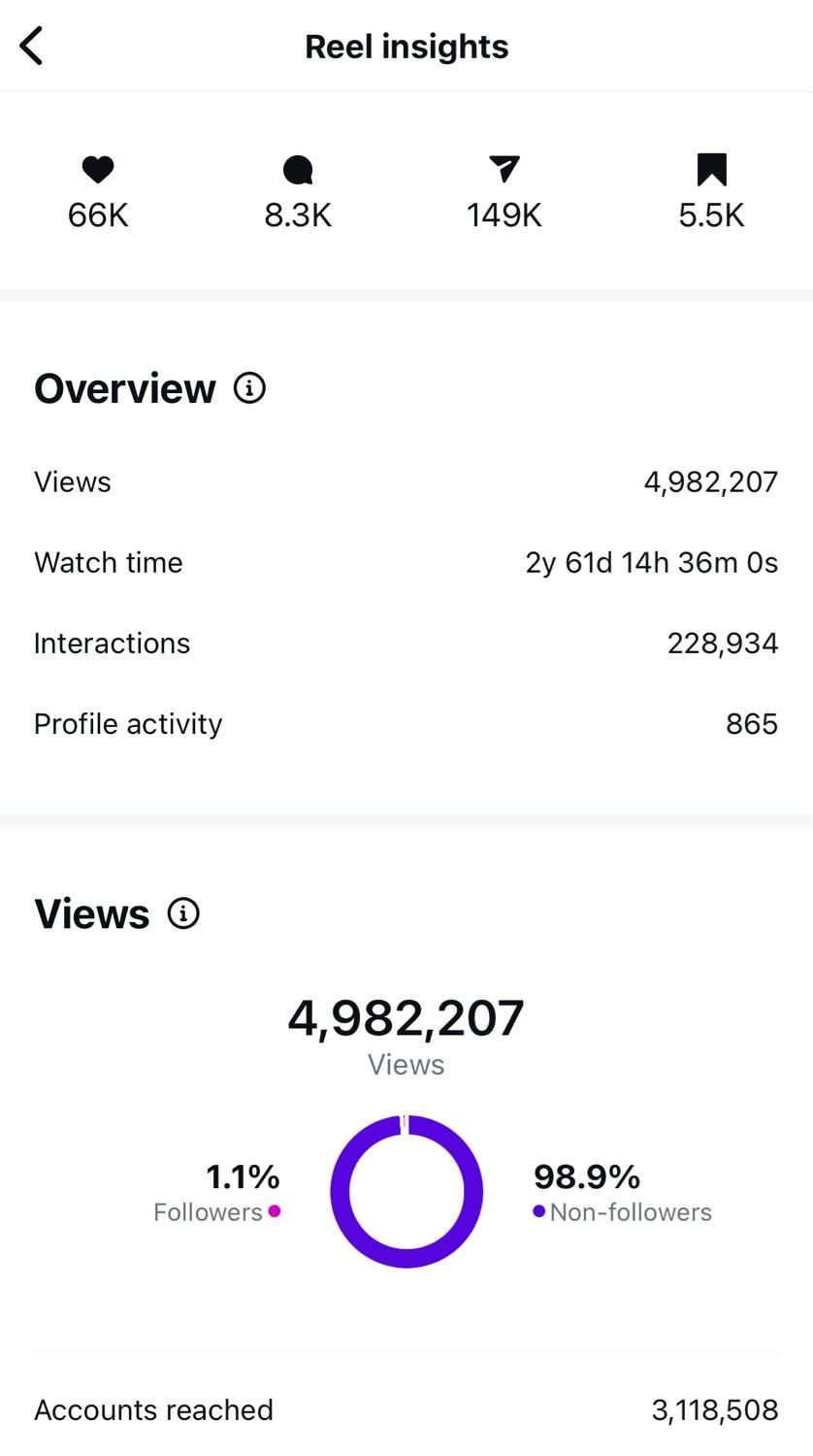
Task: Tap the bookmark saves icon
Action: click(711, 169)
